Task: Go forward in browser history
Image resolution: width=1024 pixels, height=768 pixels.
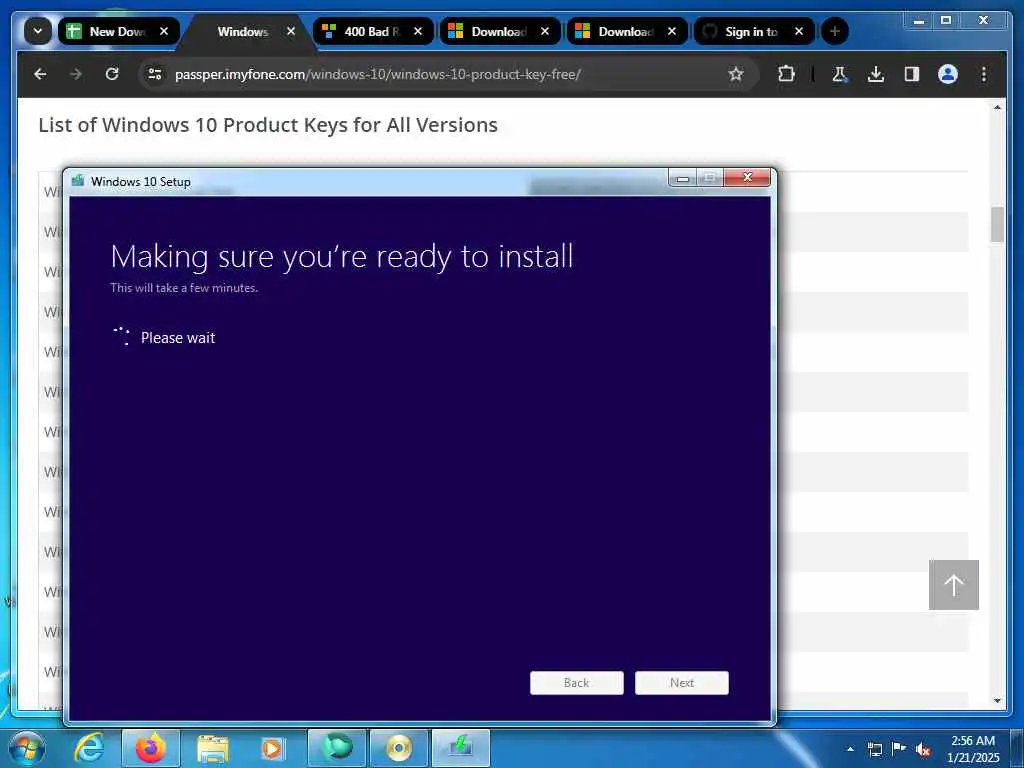Action: click(x=76, y=74)
